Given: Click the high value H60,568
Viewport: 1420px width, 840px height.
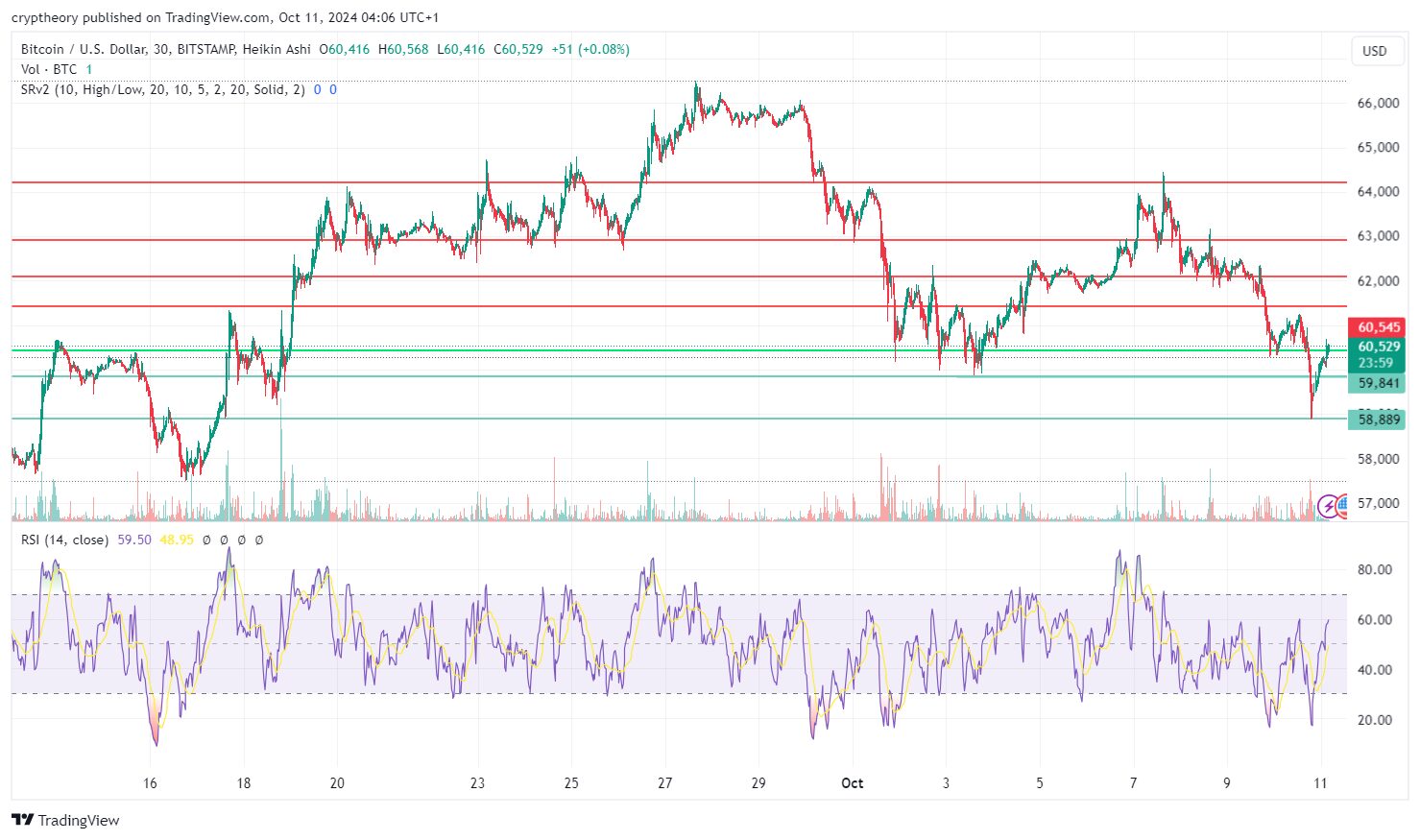Looking at the screenshot, I should [x=403, y=49].
